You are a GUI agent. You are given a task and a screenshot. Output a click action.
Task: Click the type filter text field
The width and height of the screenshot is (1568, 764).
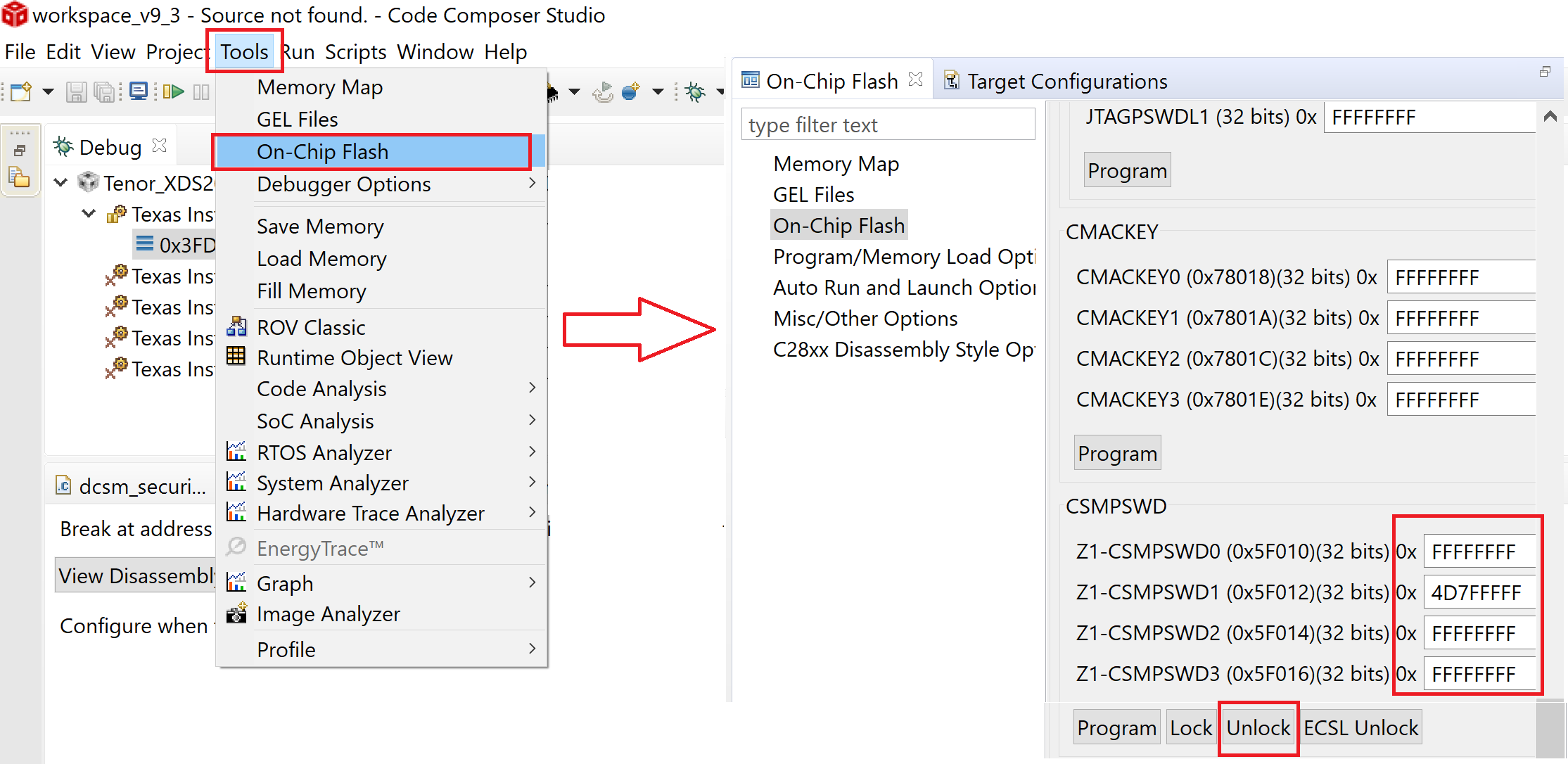pos(888,125)
